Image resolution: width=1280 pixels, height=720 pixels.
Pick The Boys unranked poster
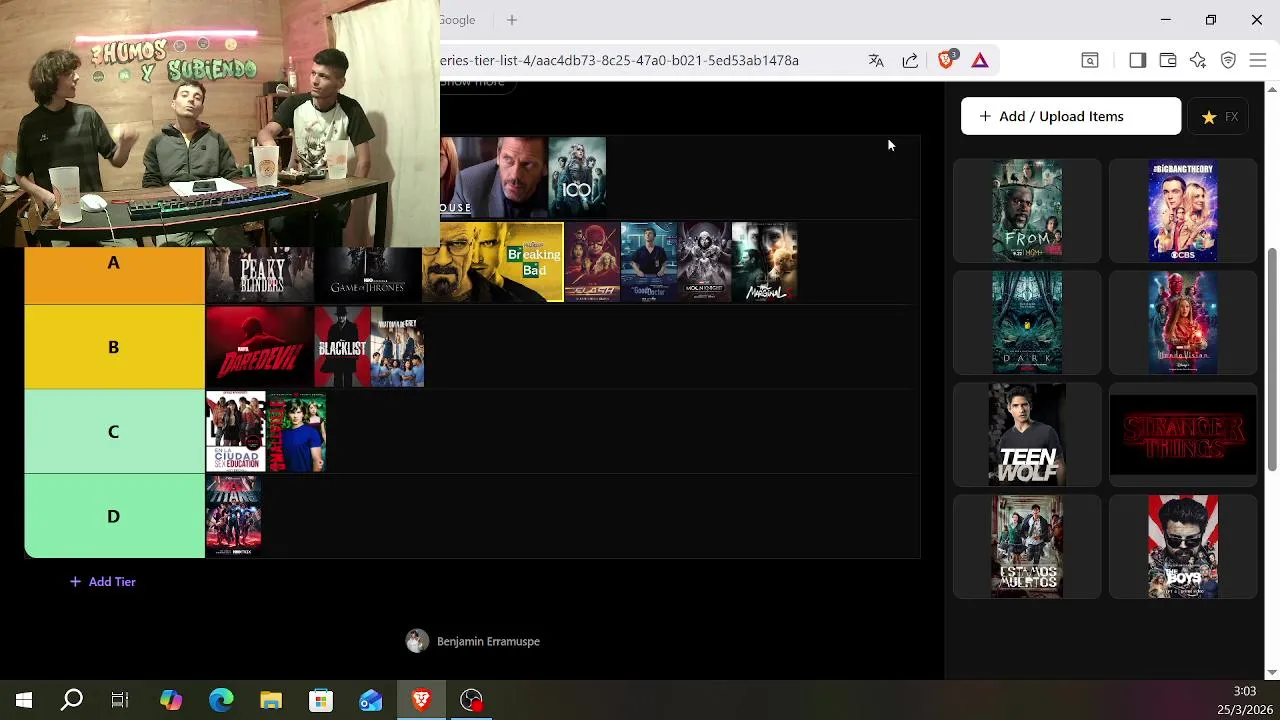tap(1183, 547)
